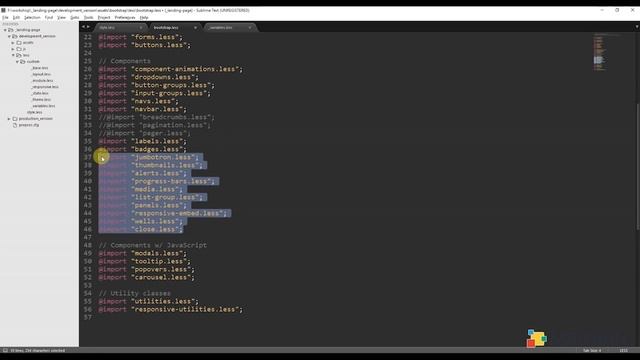This screenshot has height=360, width=640.
Task: Open the File menu
Action: [5, 18]
